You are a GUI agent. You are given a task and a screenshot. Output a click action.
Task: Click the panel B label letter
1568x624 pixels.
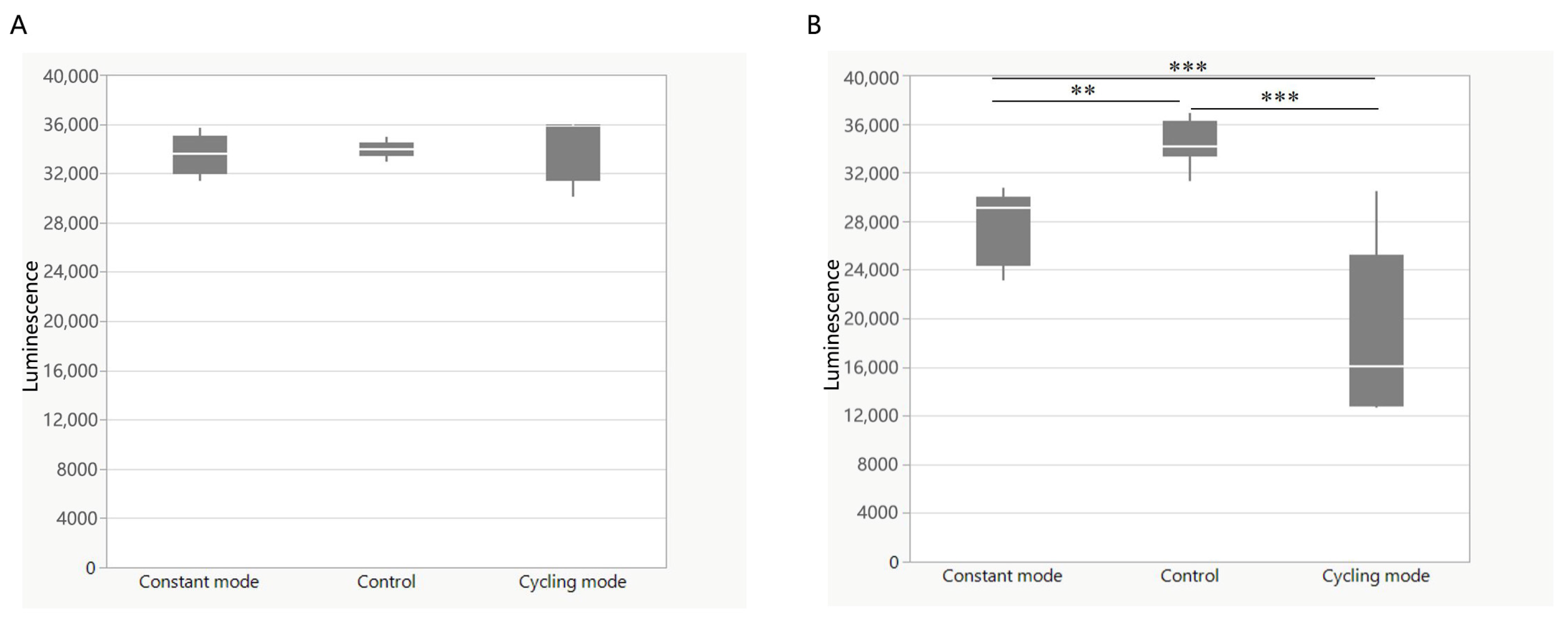tap(814, 26)
